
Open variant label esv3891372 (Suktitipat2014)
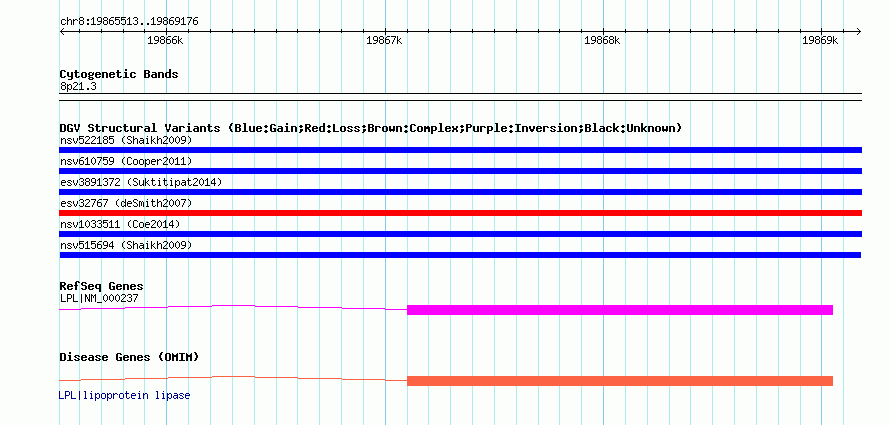141,182
